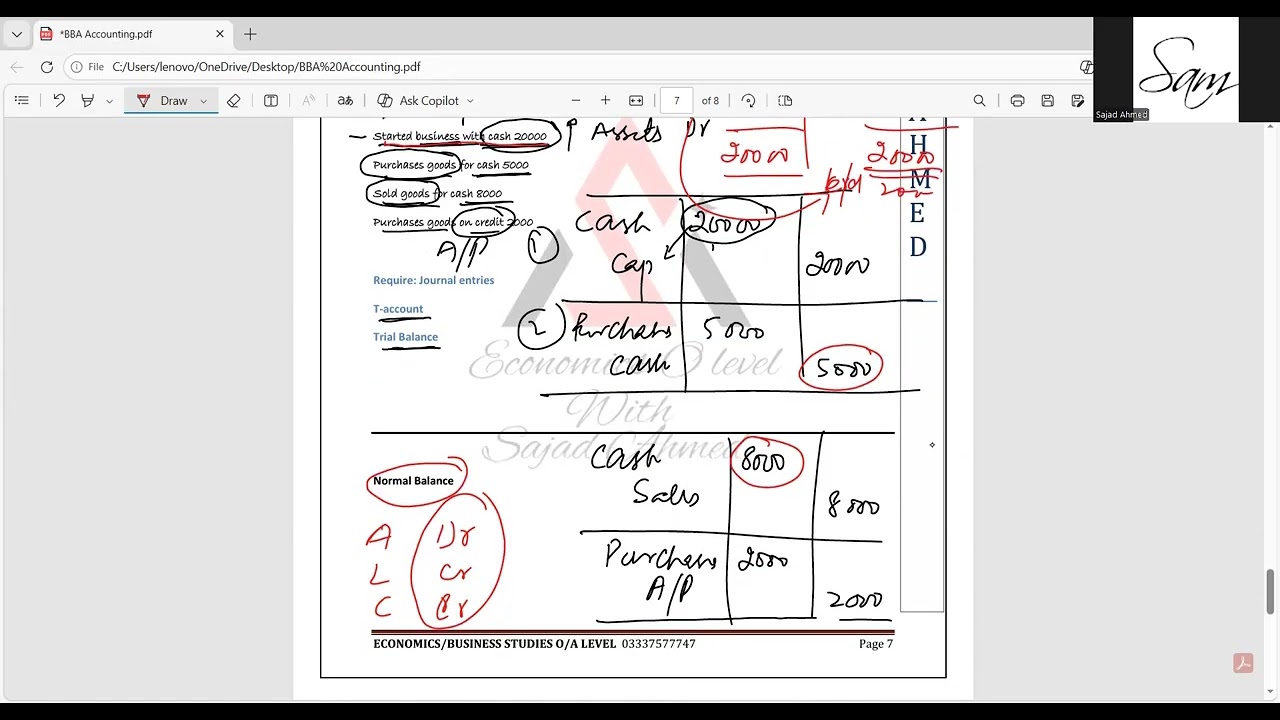Open a new browser tab

coord(250,34)
